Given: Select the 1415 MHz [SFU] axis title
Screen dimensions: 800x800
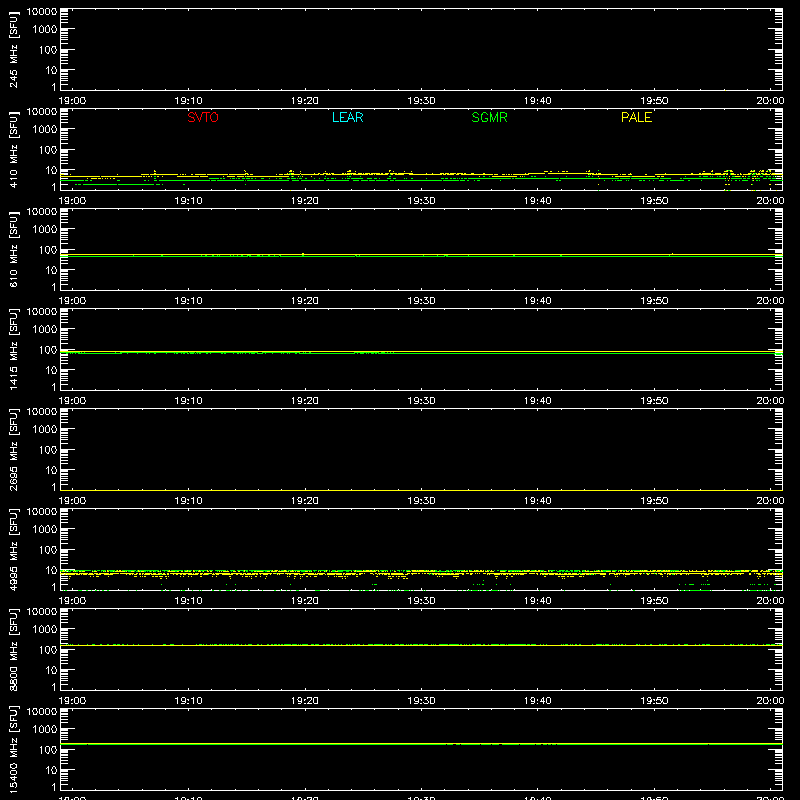Looking at the screenshot, I should pyautogui.click(x=13, y=349).
